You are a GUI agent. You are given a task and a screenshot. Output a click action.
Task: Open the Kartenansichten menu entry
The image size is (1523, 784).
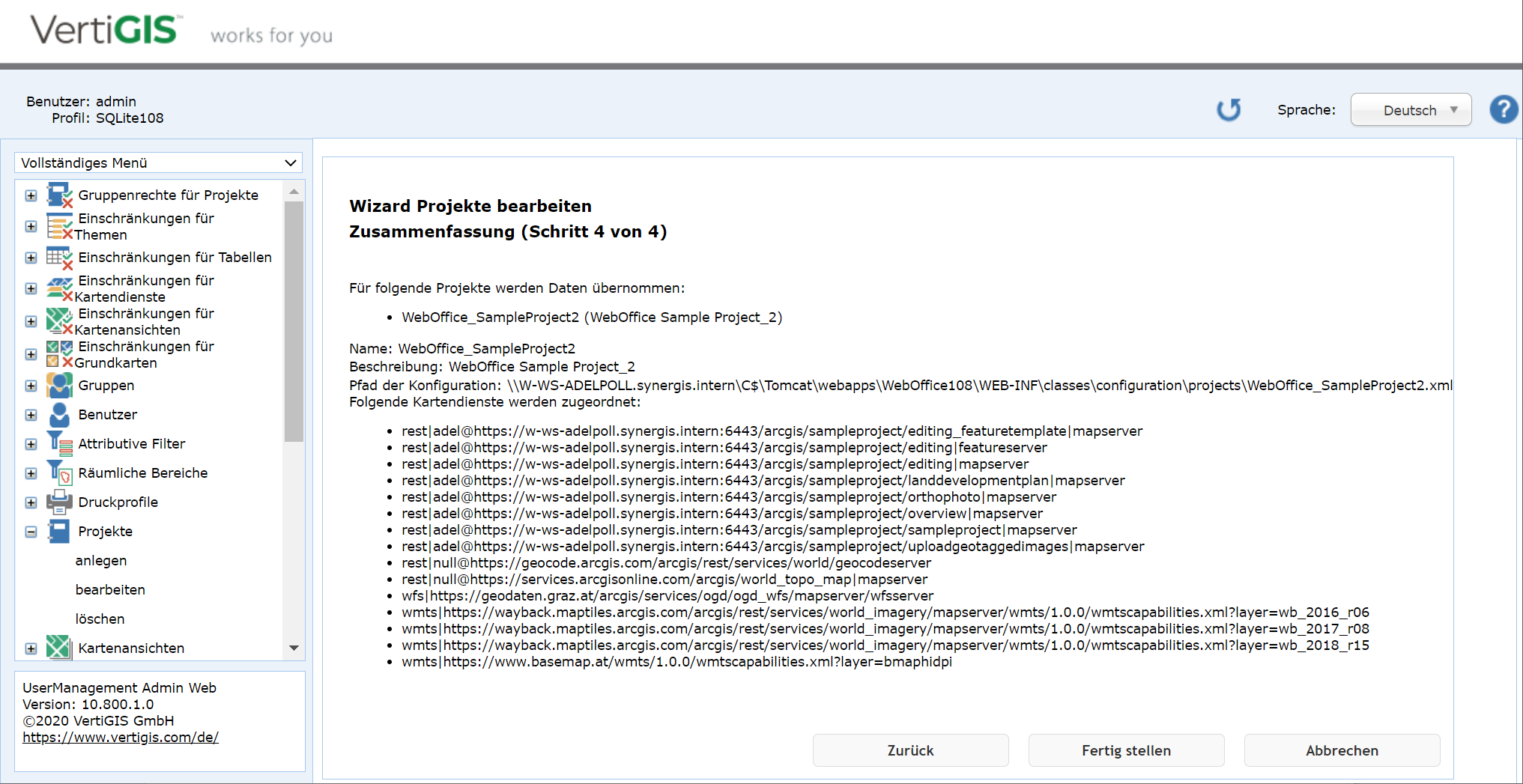[131, 648]
